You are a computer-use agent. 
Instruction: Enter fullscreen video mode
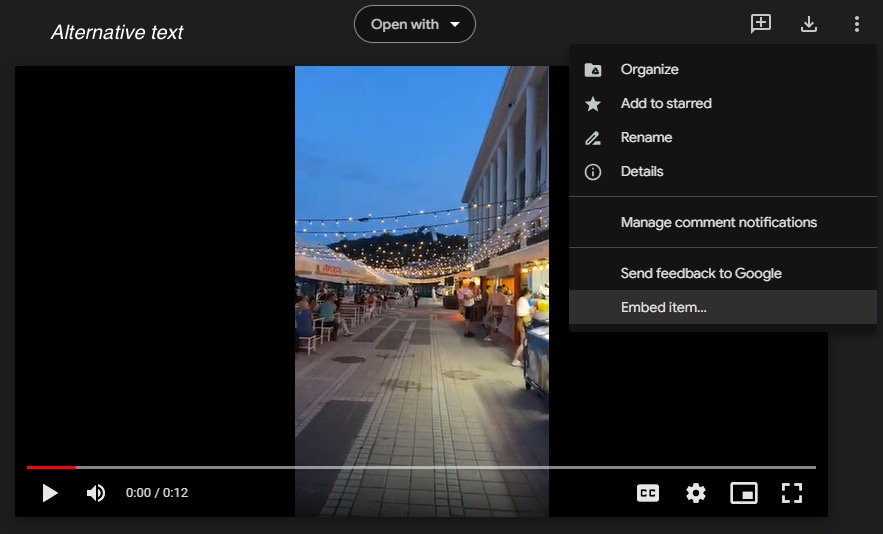[x=792, y=493]
